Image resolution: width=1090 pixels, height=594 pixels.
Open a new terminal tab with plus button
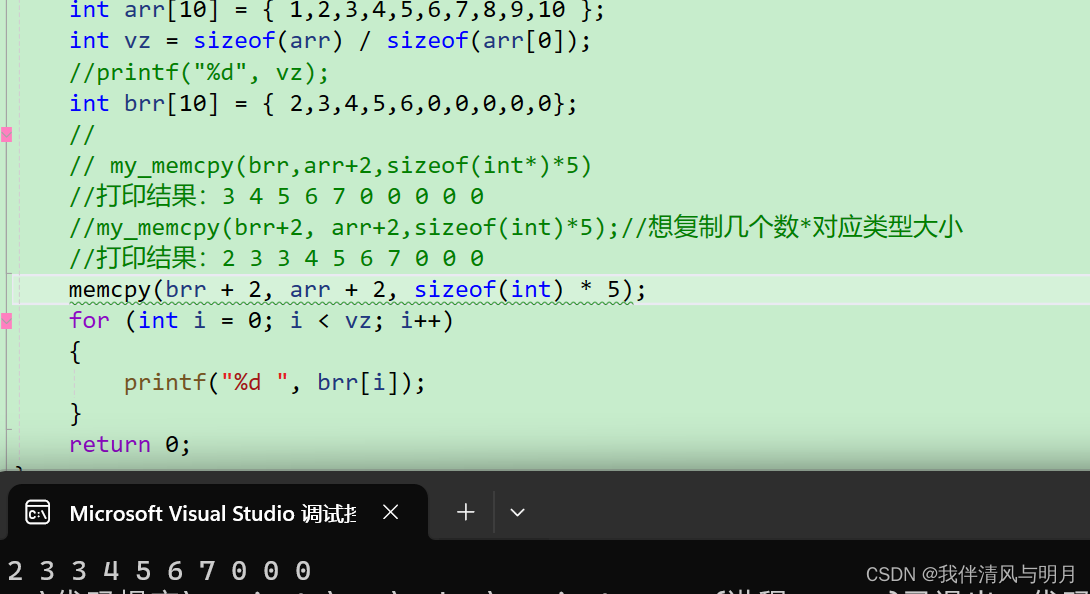465,512
